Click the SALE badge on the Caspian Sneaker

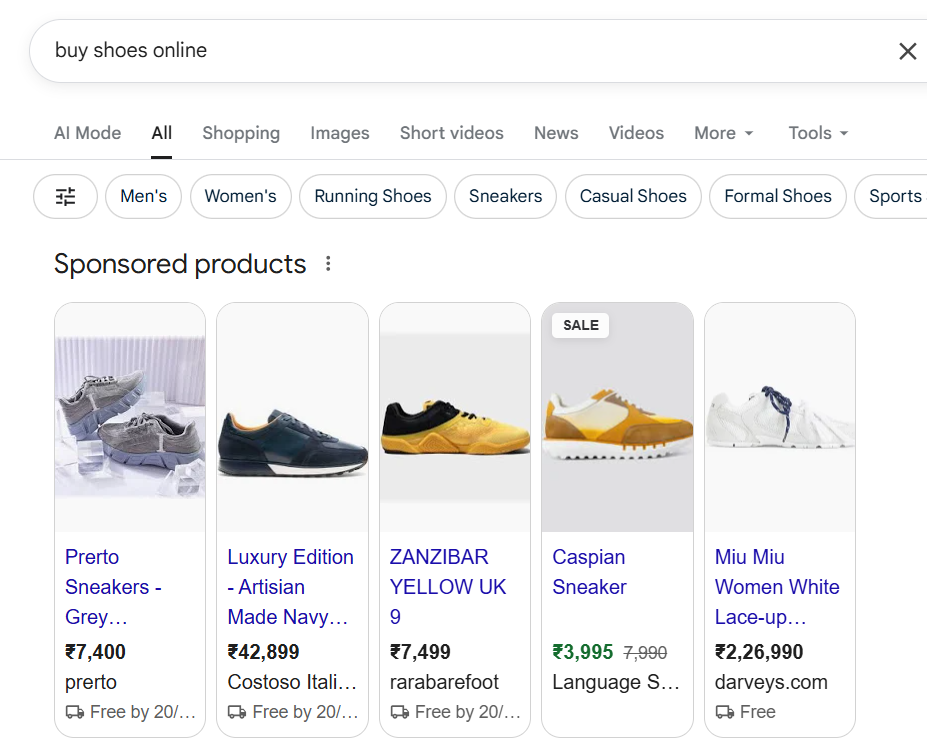point(579,325)
